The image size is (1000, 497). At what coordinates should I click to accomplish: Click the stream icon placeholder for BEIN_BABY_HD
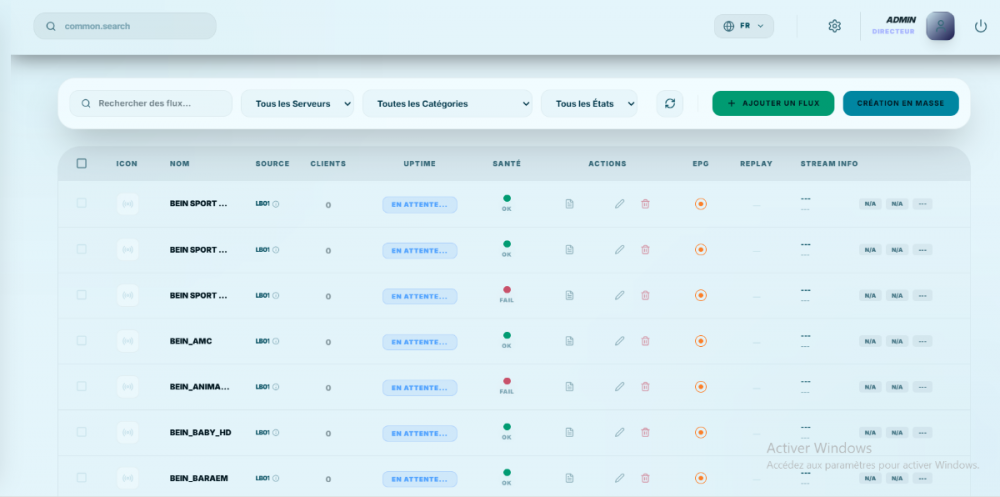click(x=127, y=432)
